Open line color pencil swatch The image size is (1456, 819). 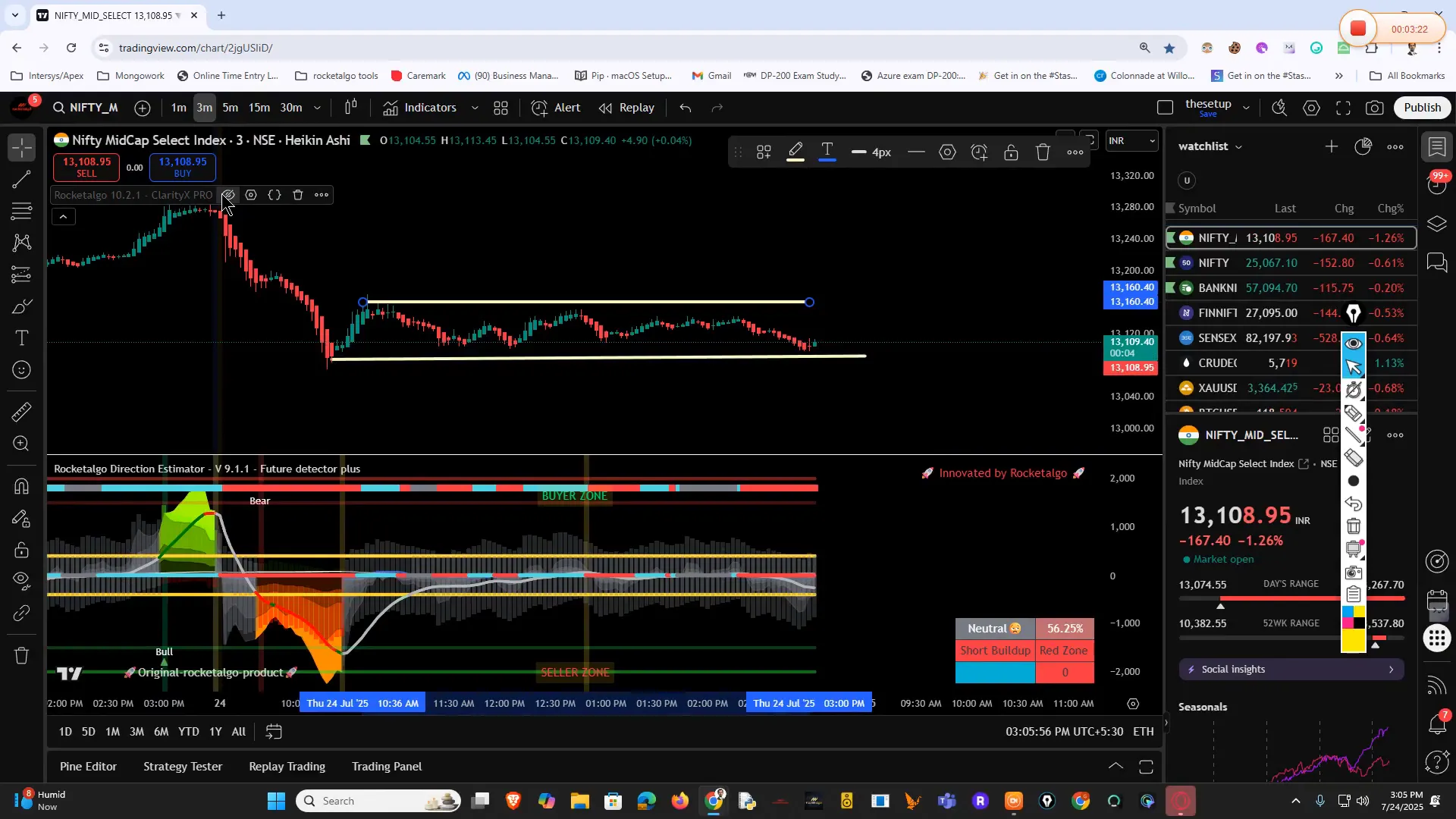(x=795, y=152)
